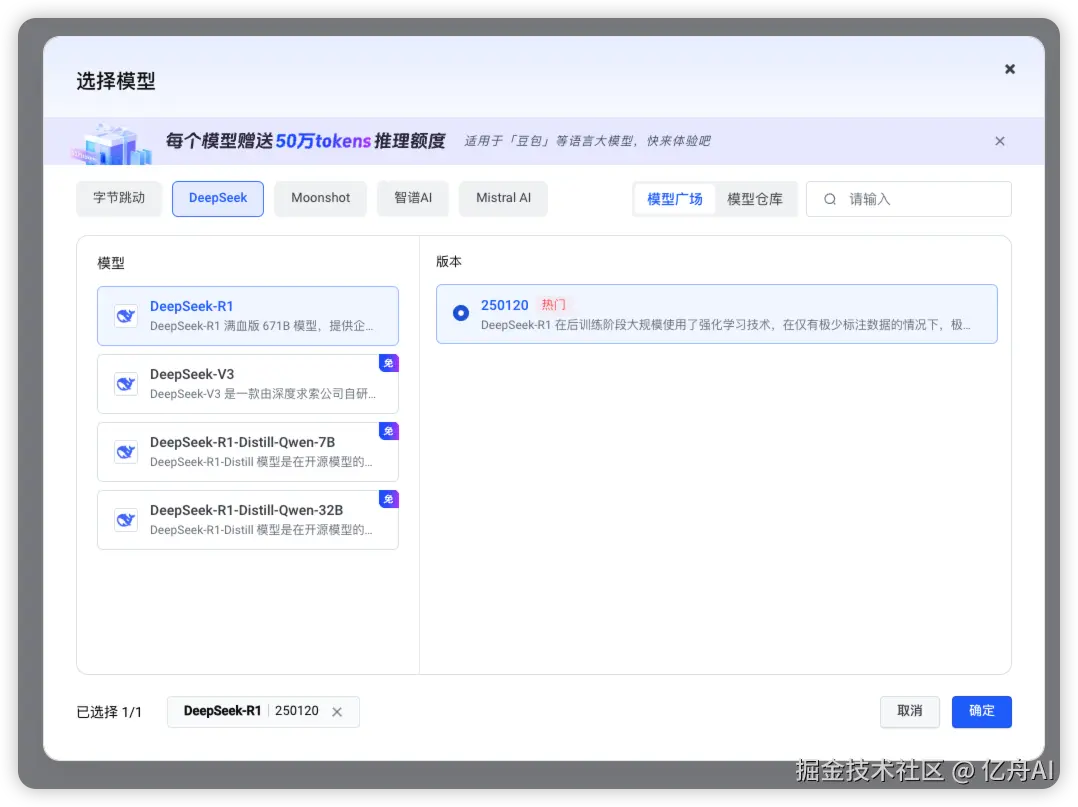Image resolution: width=1078 pixels, height=807 pixels.
Task: Select the 250120 version radio button
Action: [461, 313]
